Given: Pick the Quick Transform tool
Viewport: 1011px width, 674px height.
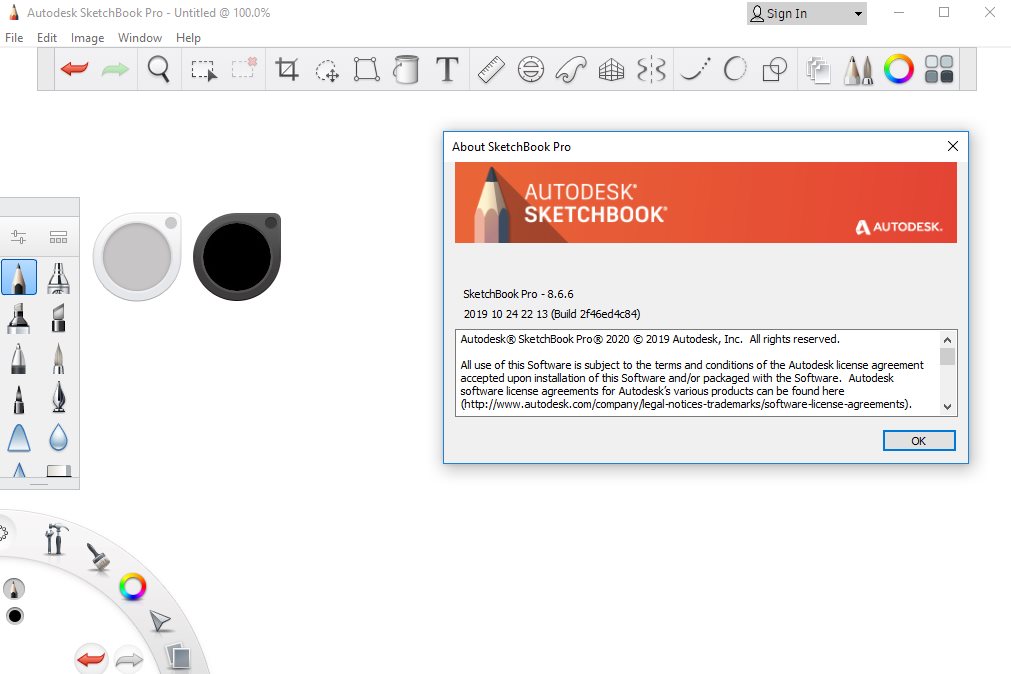Looking at the screenshot, I should (x=328, y=70).
